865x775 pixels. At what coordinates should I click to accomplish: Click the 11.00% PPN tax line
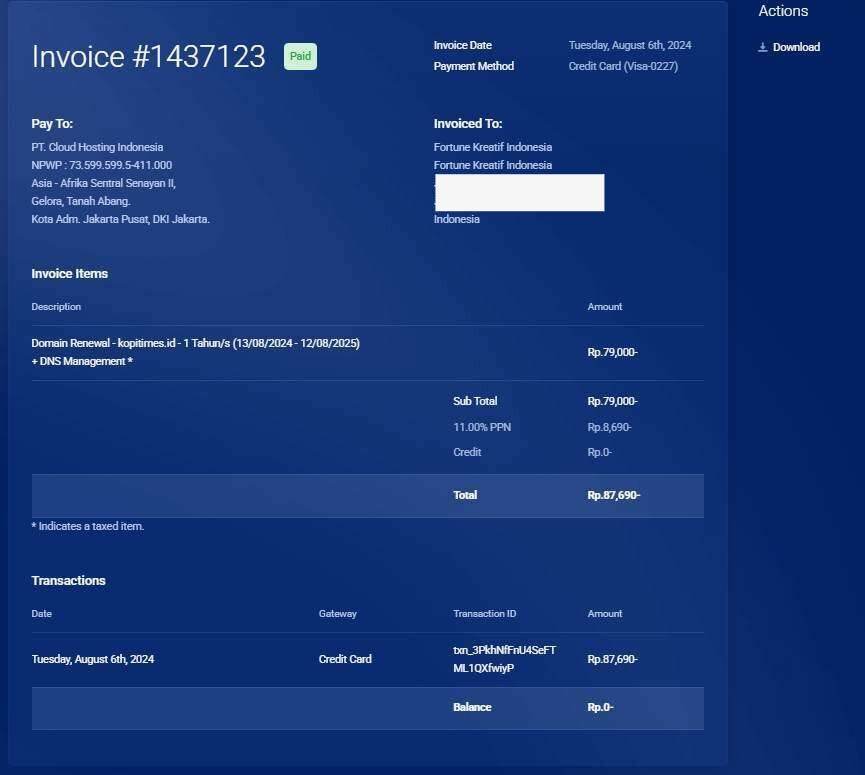coord(482,426)
